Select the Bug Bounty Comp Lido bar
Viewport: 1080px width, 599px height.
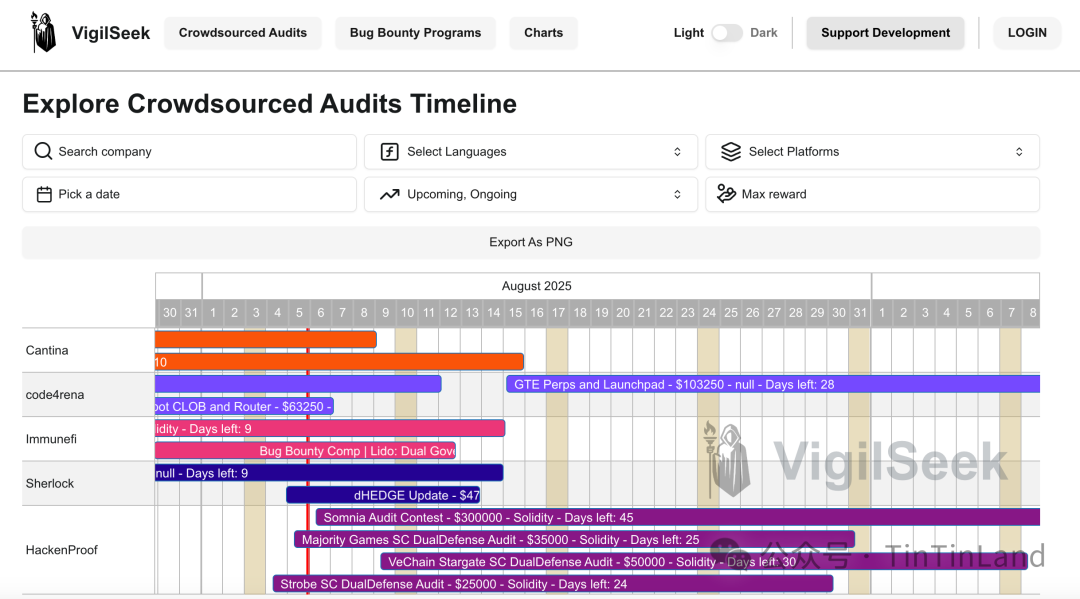click(305, 451)
